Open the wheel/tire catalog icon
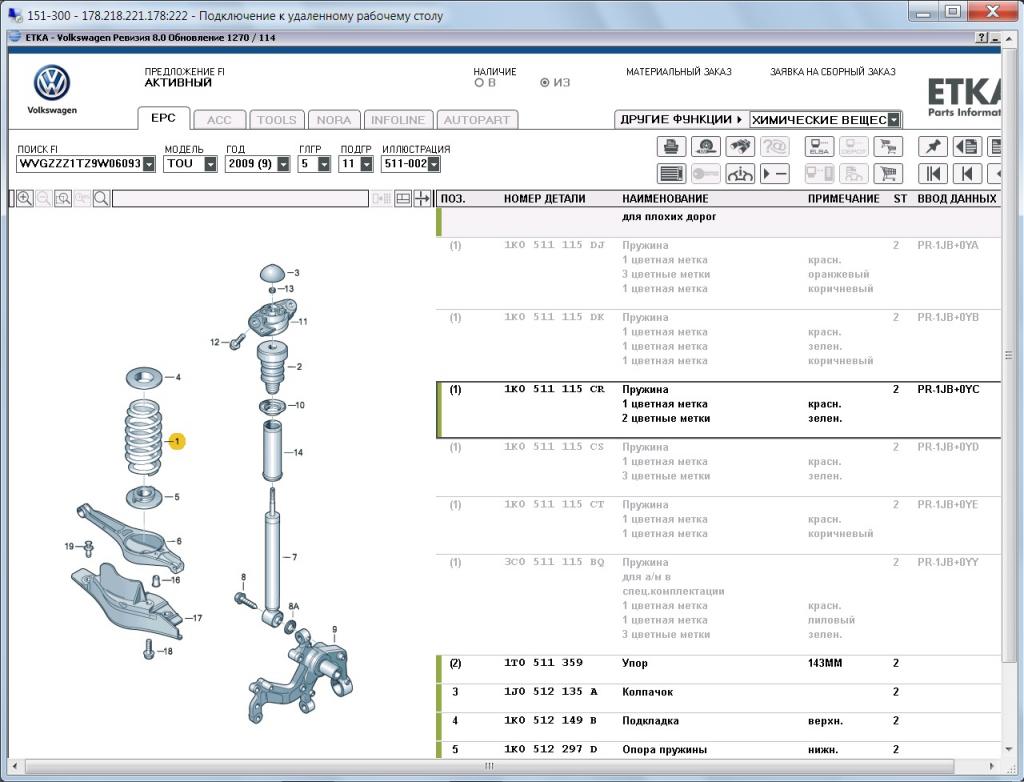1024x782 pixels. click(x=705, y=146)
